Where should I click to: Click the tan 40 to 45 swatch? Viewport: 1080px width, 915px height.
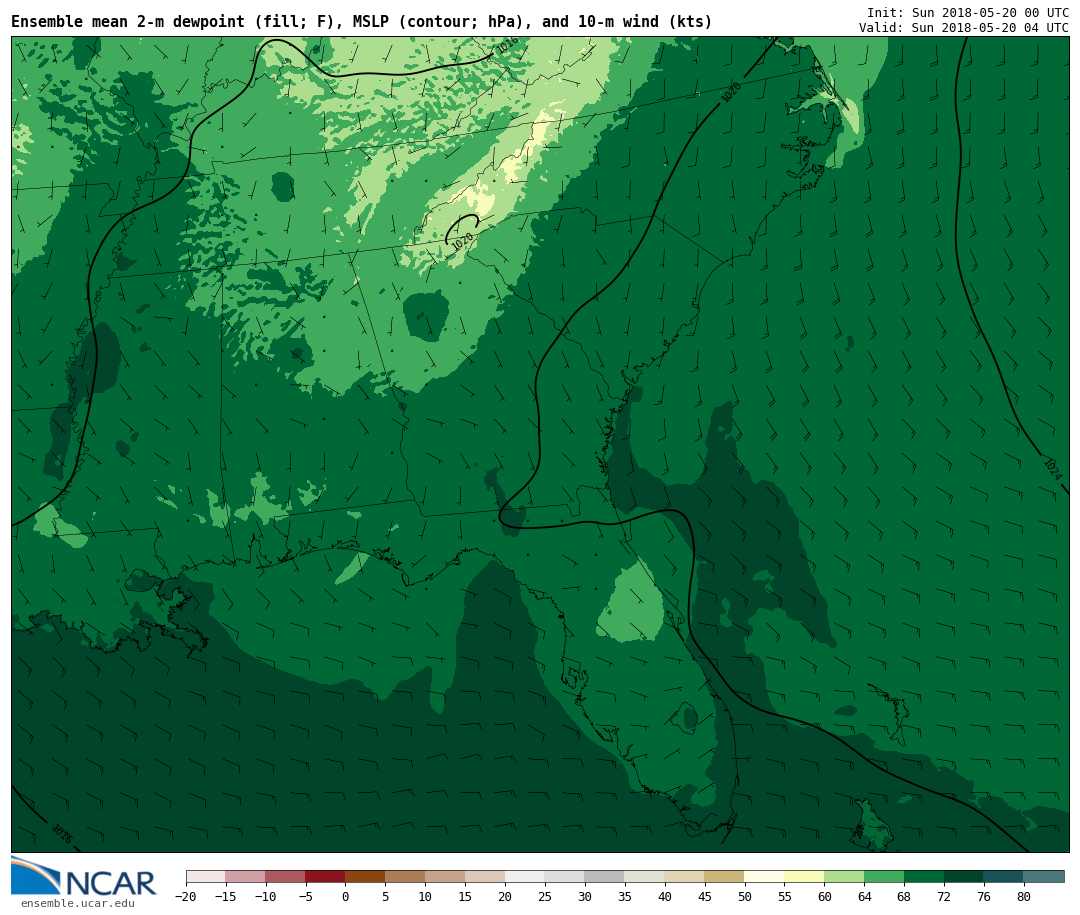click(x=685, y=876)
